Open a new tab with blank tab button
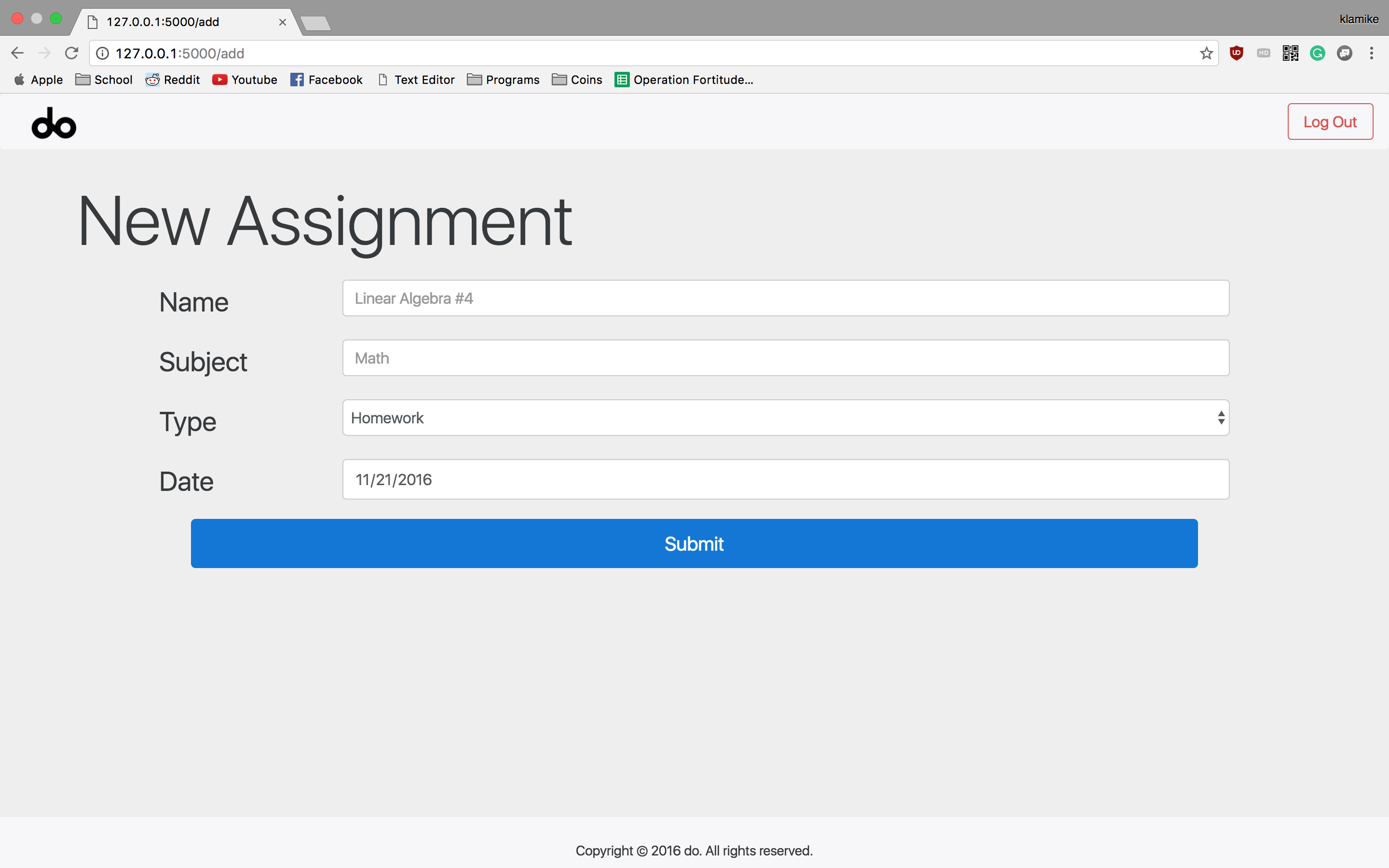1389x868 pixels. click(x=315, y=24)
